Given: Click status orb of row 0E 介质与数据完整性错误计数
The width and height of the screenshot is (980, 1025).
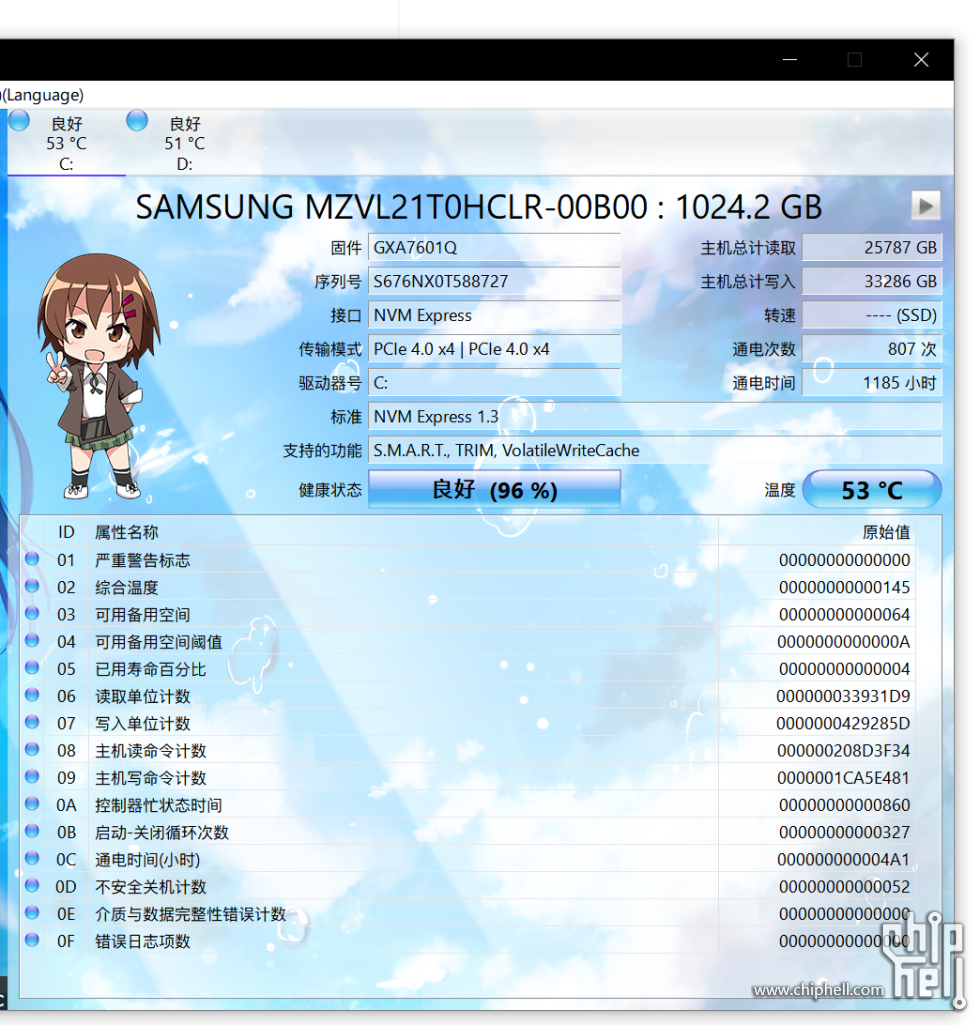Looking at the screenshot, I should tap(32, 913).
